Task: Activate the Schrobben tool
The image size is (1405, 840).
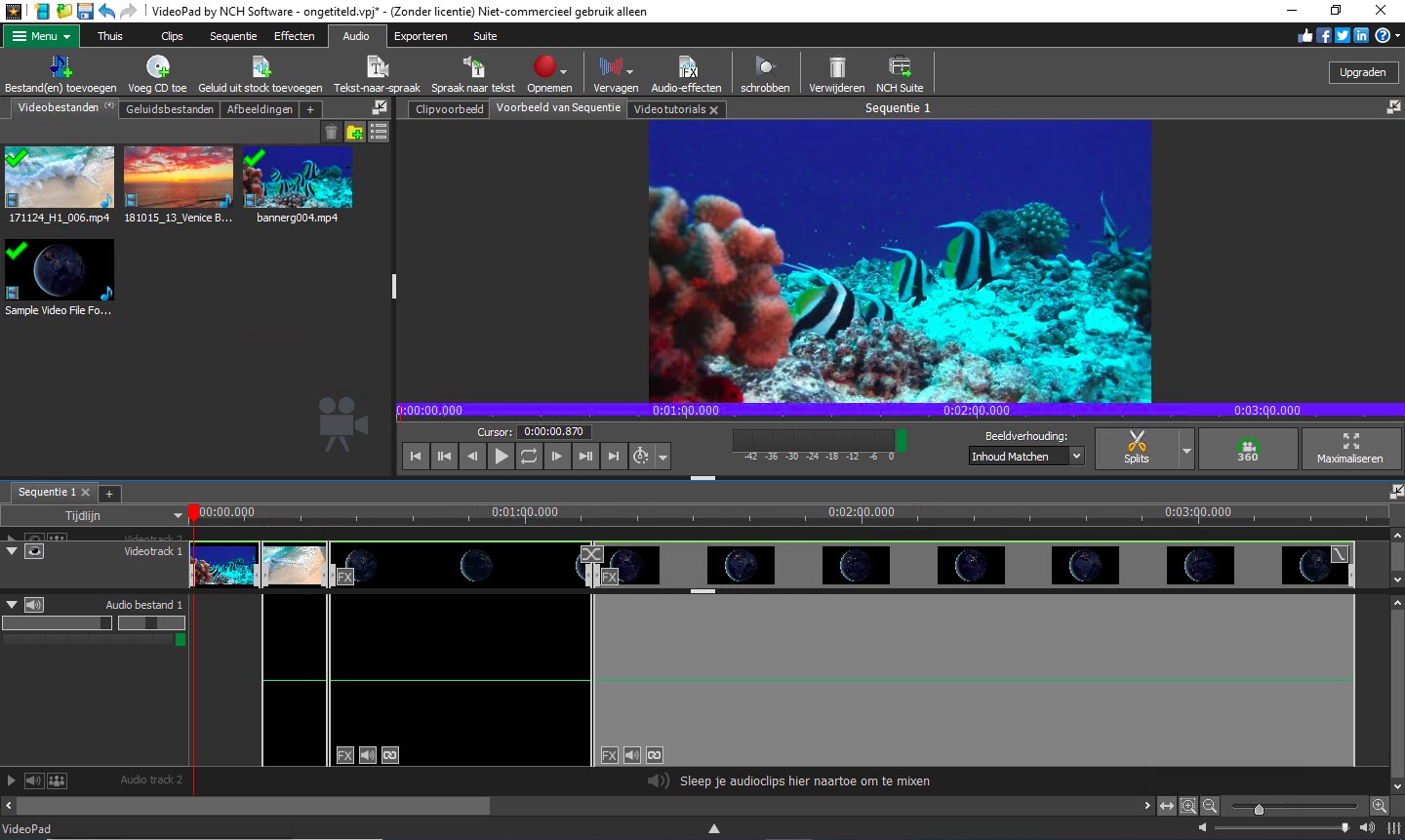Action: click(x=765, y=71)
